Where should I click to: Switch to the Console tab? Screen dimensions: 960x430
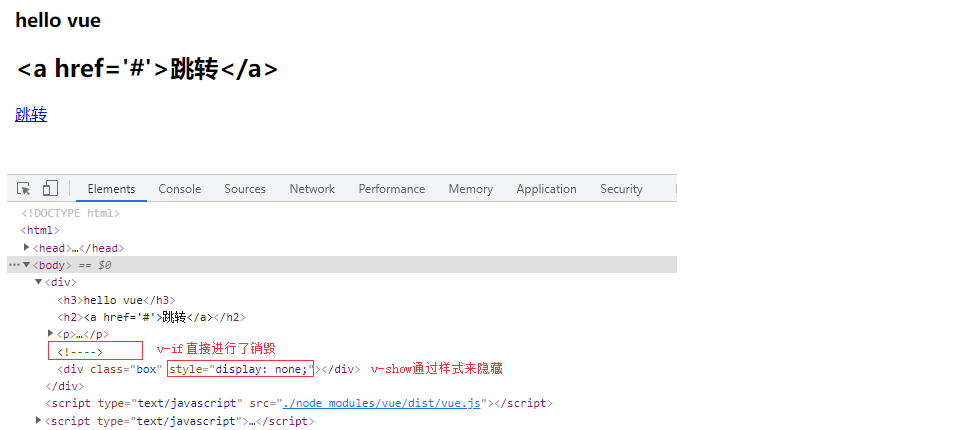tap(180, 189)
